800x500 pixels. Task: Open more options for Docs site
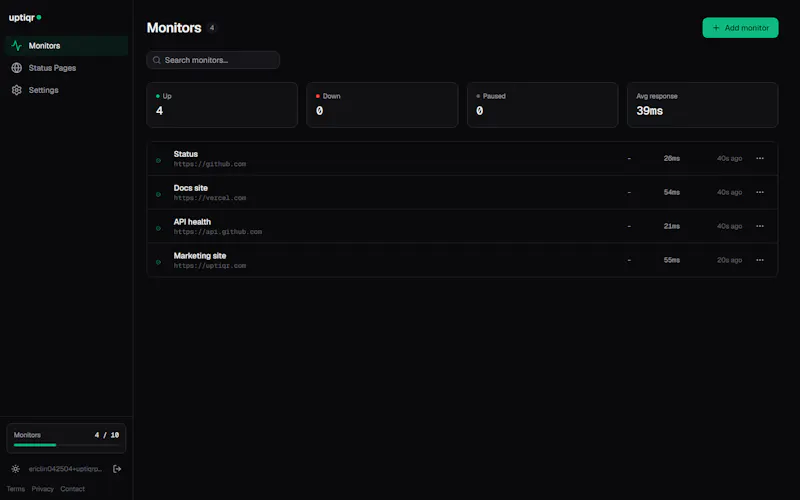pos(760,192)
